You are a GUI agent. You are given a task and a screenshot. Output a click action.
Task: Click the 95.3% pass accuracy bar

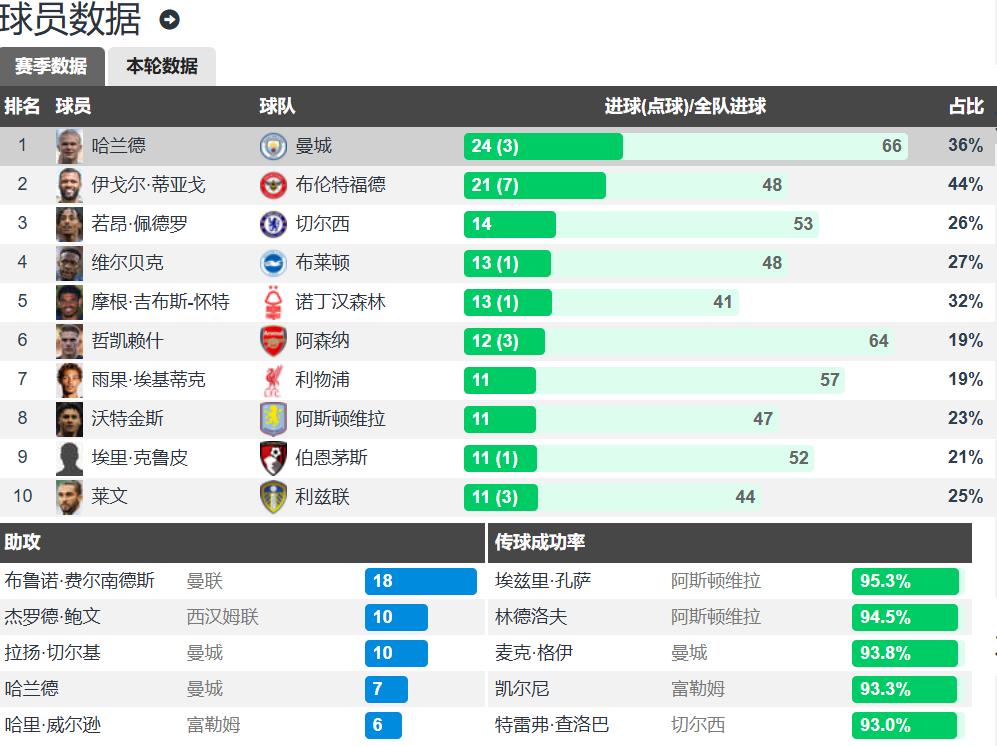[x=905, y=581]
